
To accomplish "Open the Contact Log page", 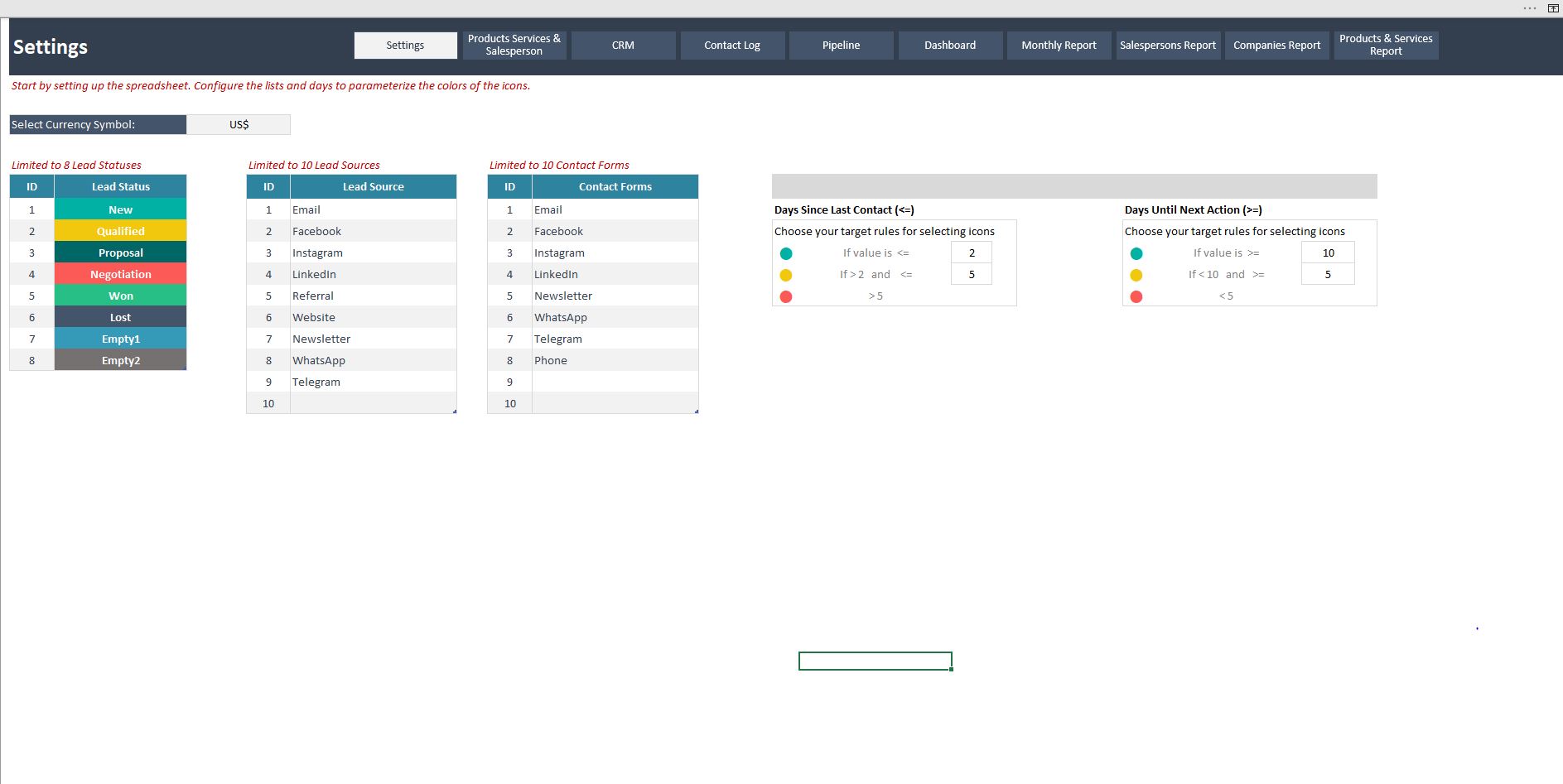I will tap(732, 46).
